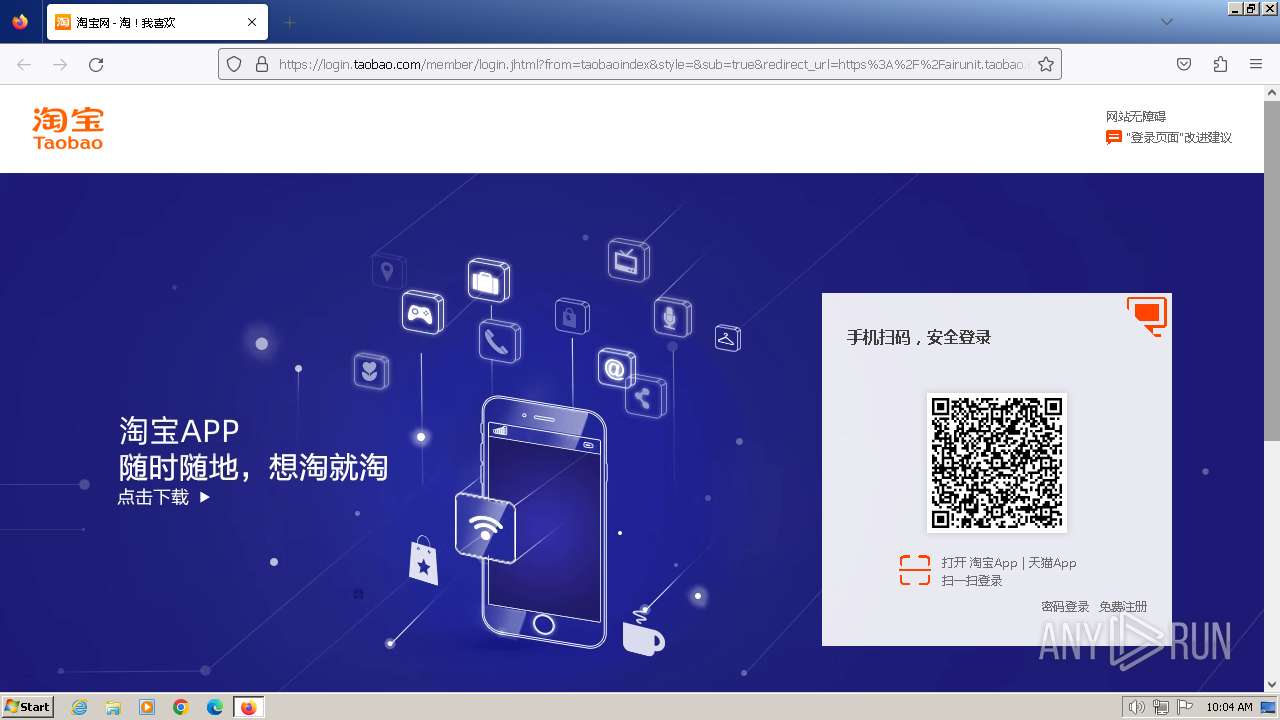Open the media player taskbar icon

coord(147,707)
